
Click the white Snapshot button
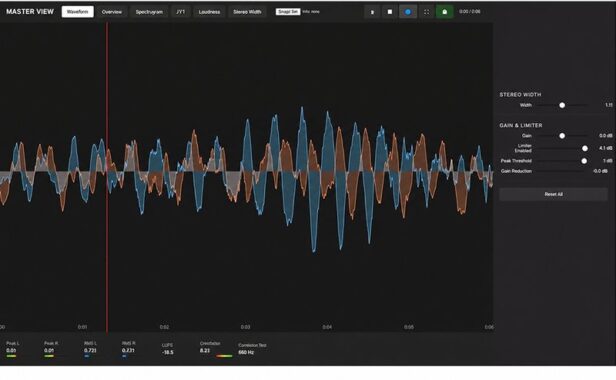click(x=288, y=12)
